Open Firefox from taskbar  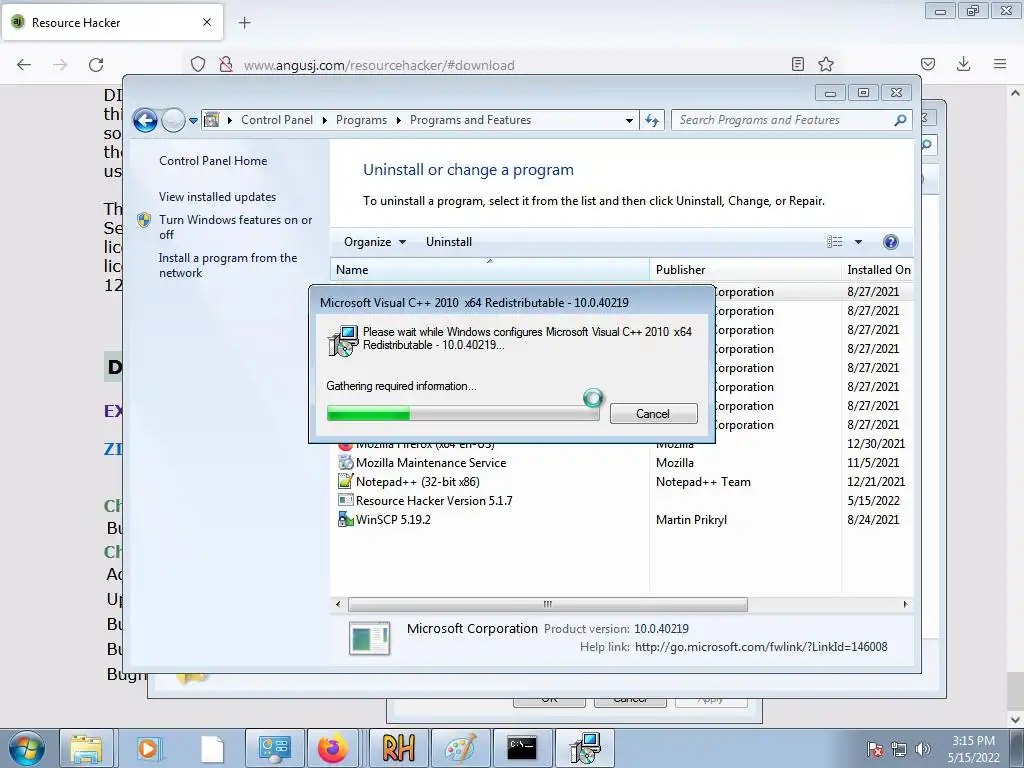click(333, 748)
